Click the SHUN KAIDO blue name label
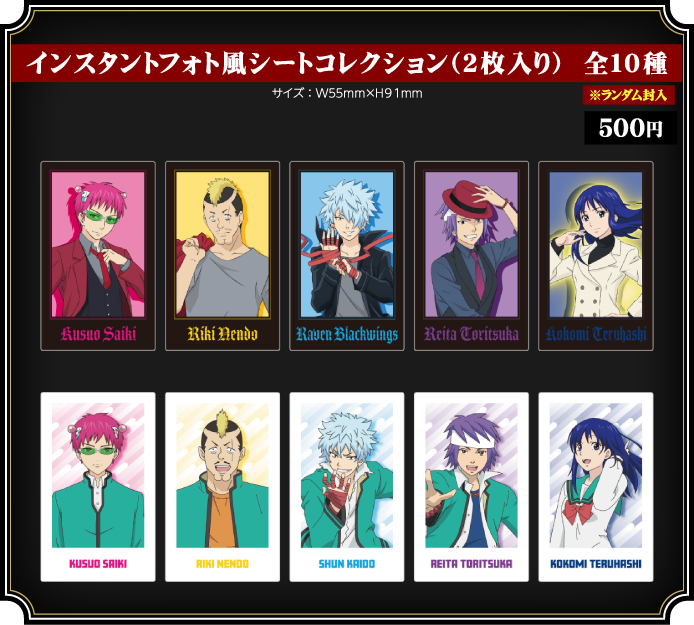This screenshot has width=694, height=625. point(347,564)
